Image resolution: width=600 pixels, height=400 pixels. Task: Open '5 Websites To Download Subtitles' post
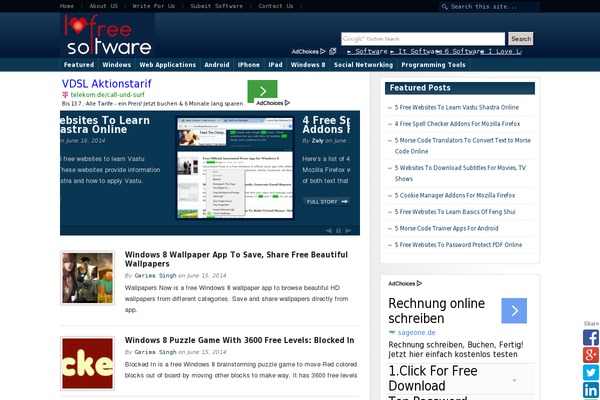[x=460, y=173]
